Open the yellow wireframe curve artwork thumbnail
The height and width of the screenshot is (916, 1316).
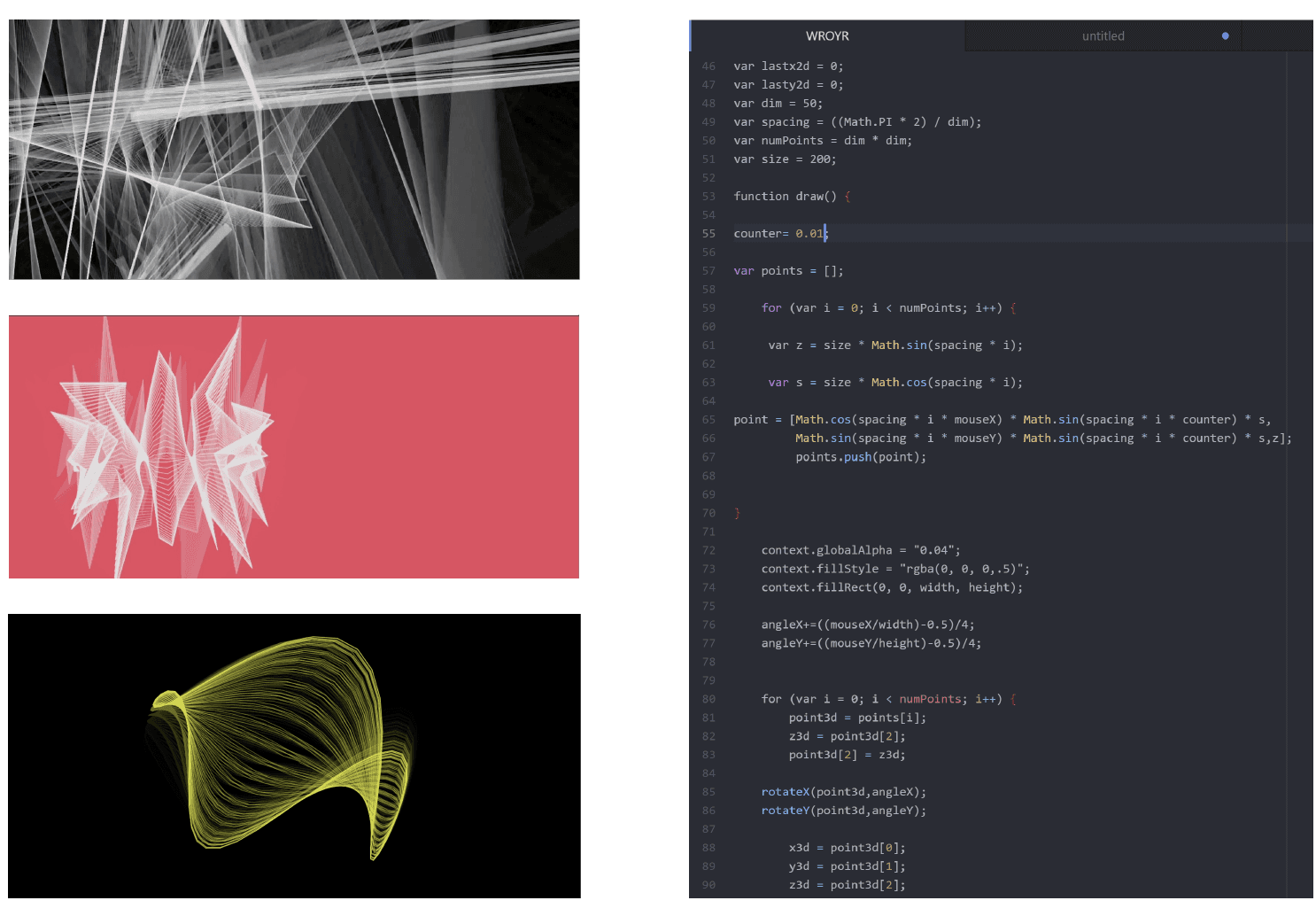point(294,756)
